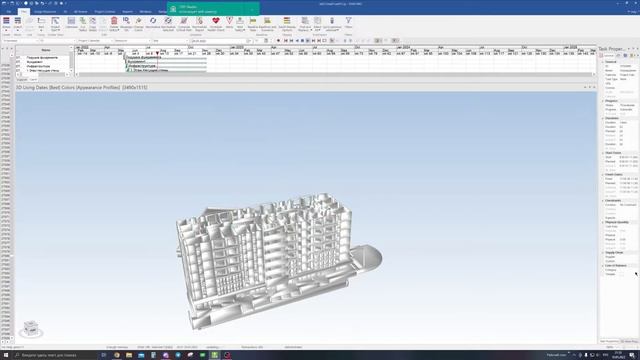Dismiss the green notification toast
This screenshot has width=640, height=360.
click(x=252, y=9)
